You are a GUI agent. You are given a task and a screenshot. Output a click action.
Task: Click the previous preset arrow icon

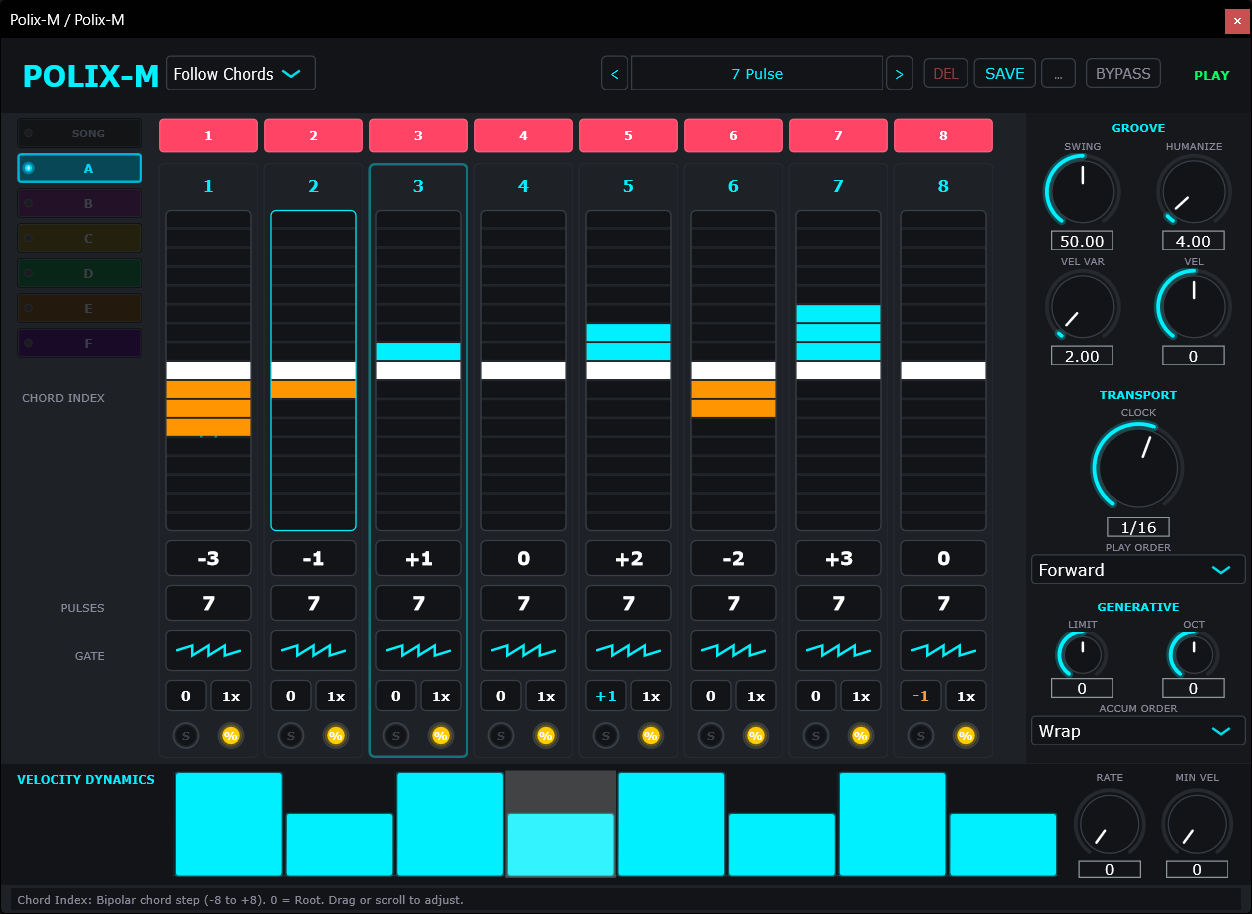click(614, 73)
